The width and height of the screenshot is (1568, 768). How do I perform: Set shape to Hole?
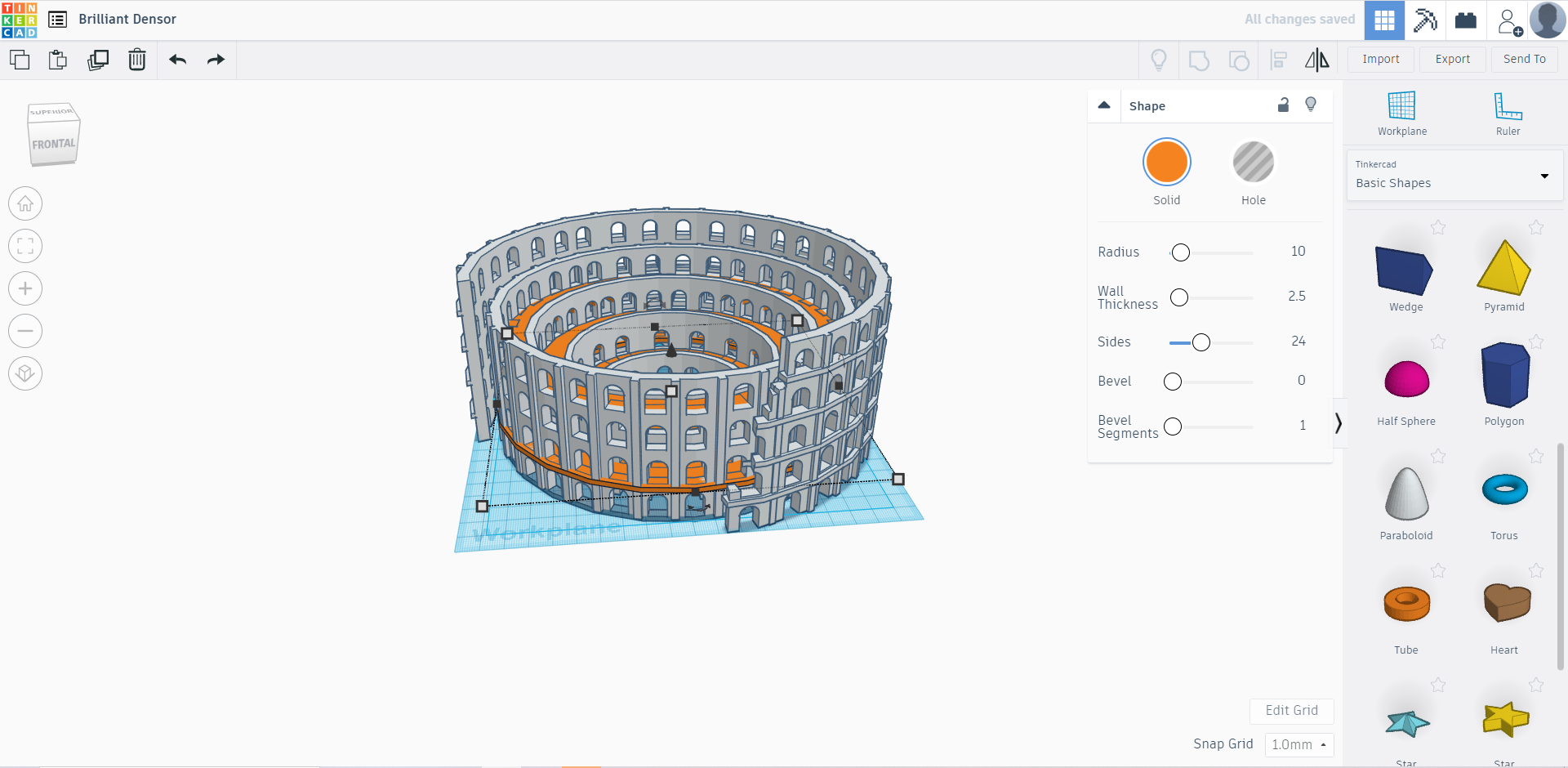[1253, 162]
